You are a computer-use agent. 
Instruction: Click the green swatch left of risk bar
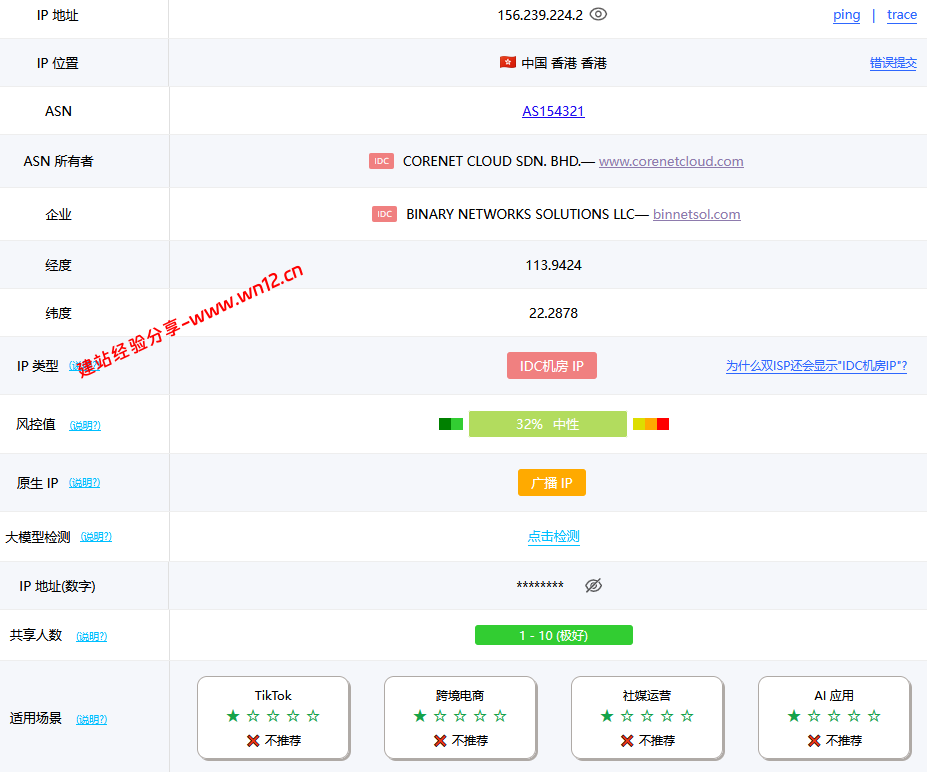coord(451,424)
